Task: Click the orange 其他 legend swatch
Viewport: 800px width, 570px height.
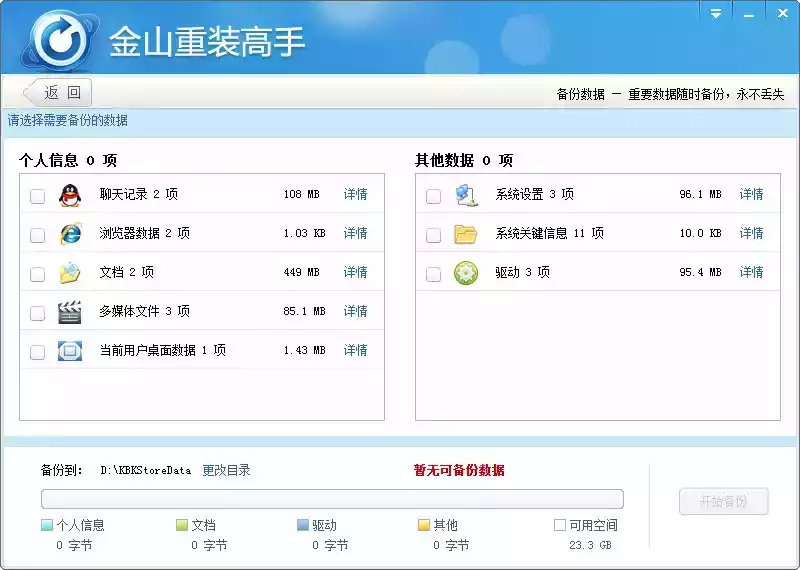Action: tap(423, 525)
